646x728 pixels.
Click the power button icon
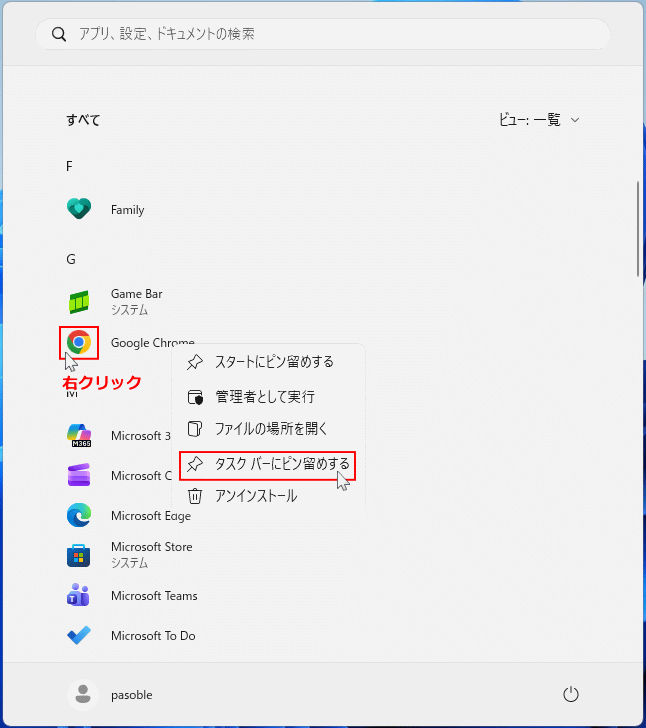[571, 695]
